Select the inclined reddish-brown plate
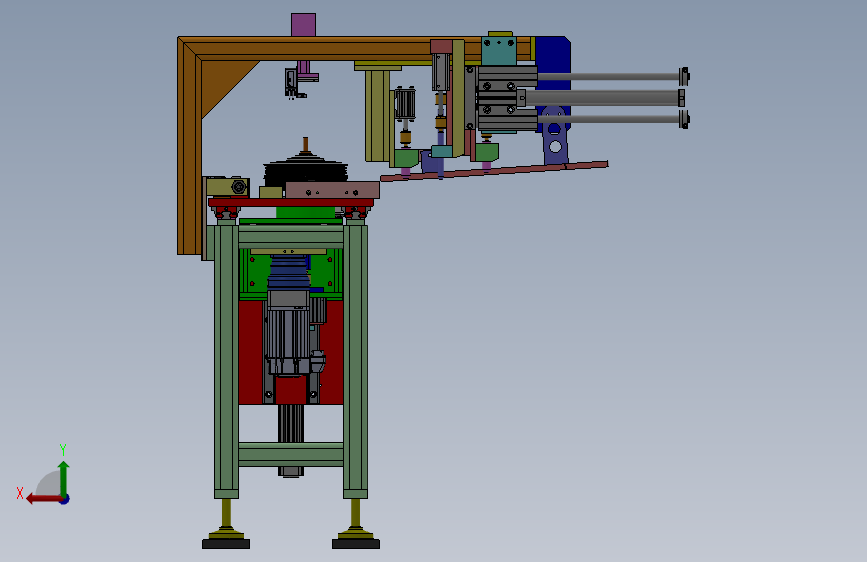867x562 pixels. tap(494, 170)
